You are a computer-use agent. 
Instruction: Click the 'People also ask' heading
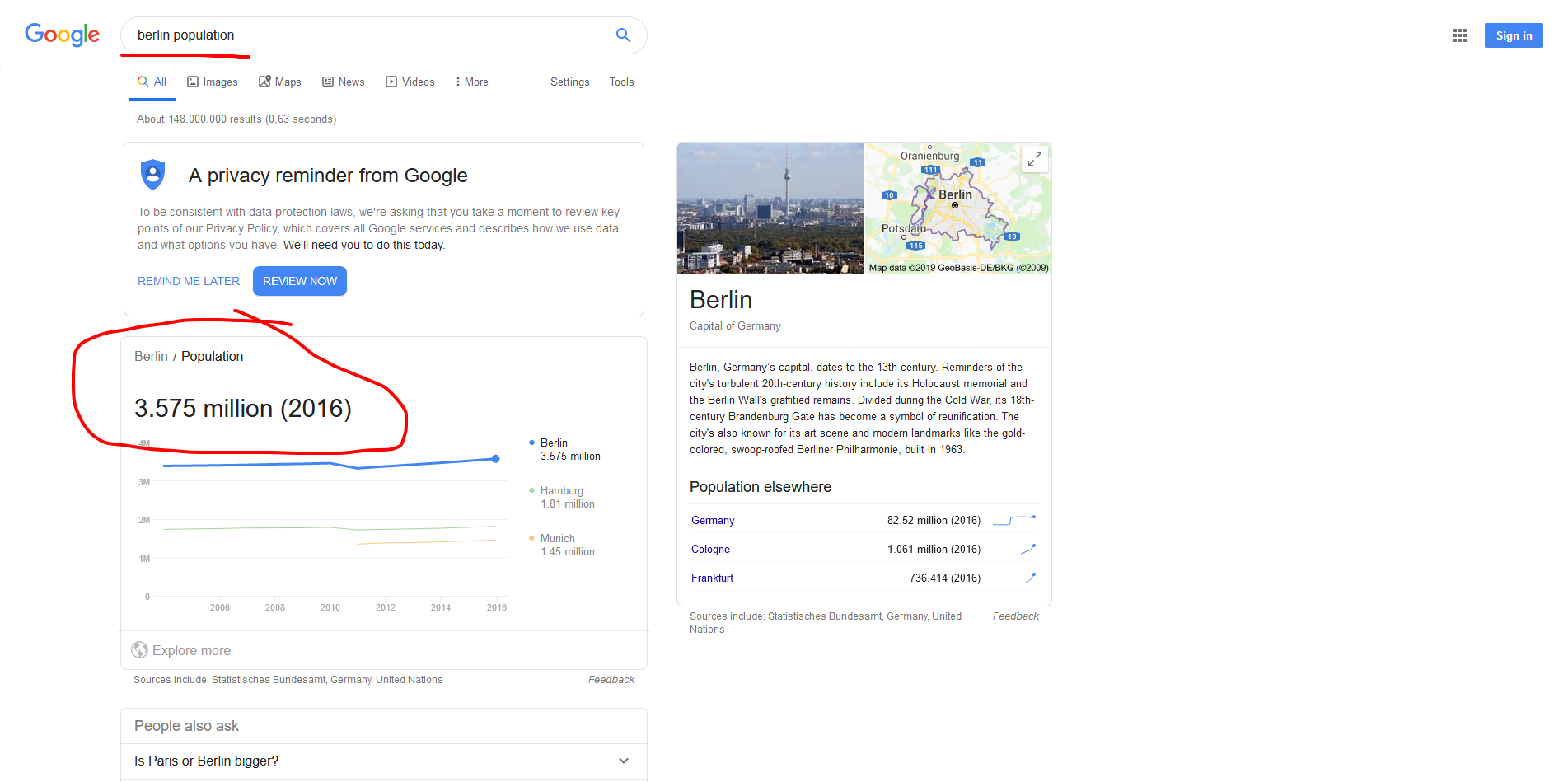(x=186, y=725)
